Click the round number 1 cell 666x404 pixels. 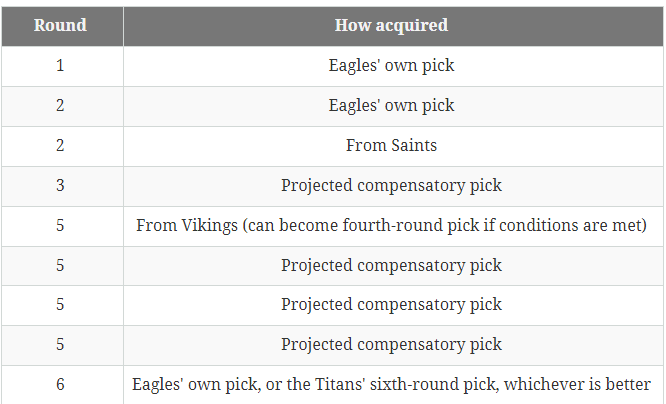coord(60,66)
